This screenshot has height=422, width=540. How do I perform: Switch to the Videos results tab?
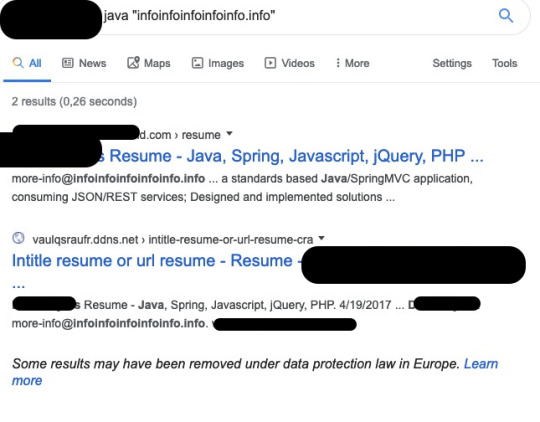pyautogui.click(x=289, y=63)
